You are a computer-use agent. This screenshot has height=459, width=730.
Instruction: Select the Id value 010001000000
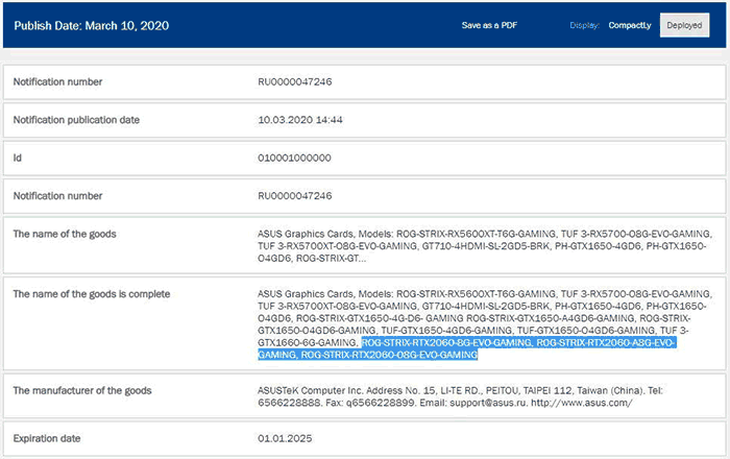click(x=295, y=158)
